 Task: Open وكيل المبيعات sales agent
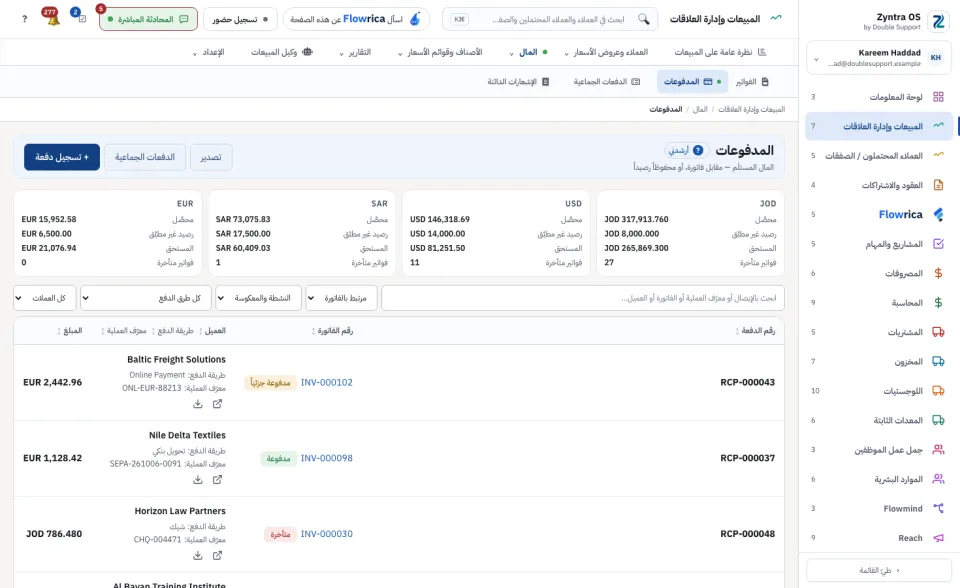(x=282, y=52)
